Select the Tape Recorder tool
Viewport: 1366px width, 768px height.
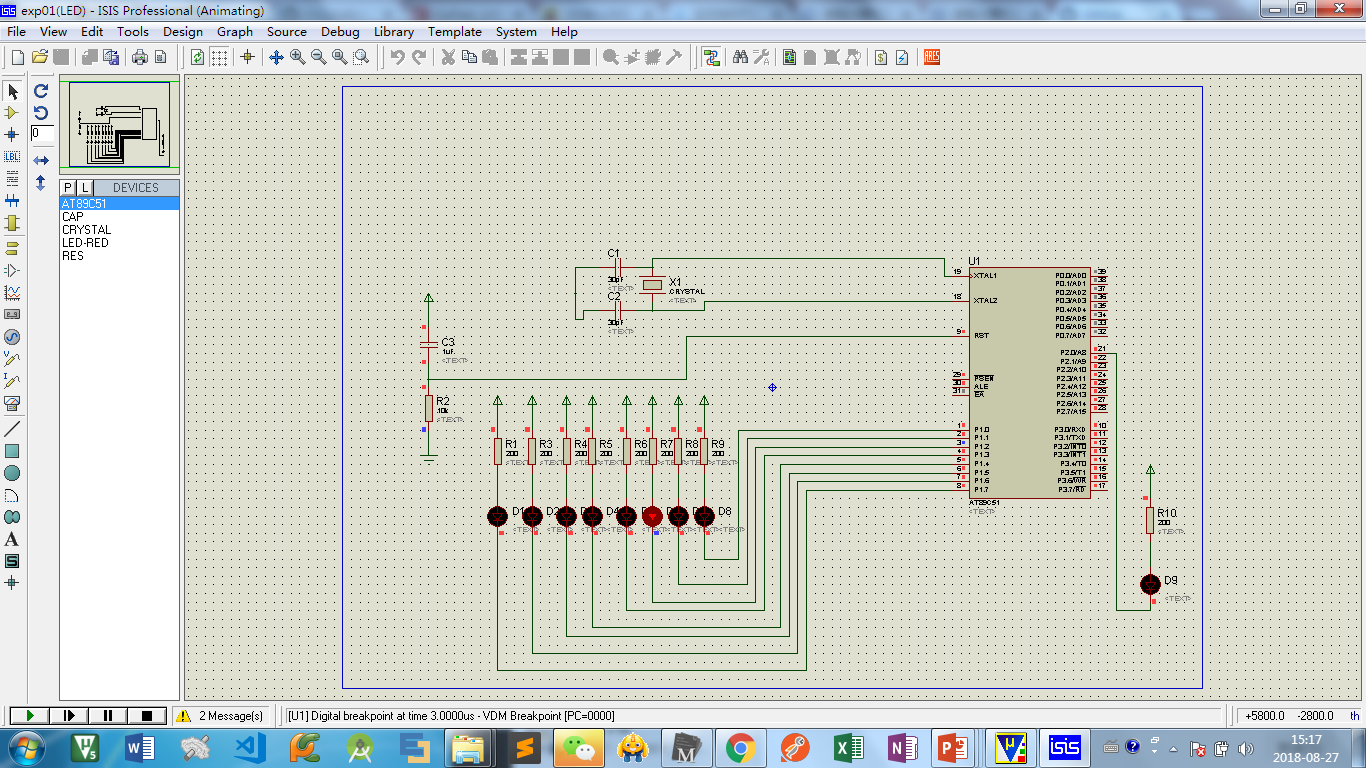tap(12, 314)
